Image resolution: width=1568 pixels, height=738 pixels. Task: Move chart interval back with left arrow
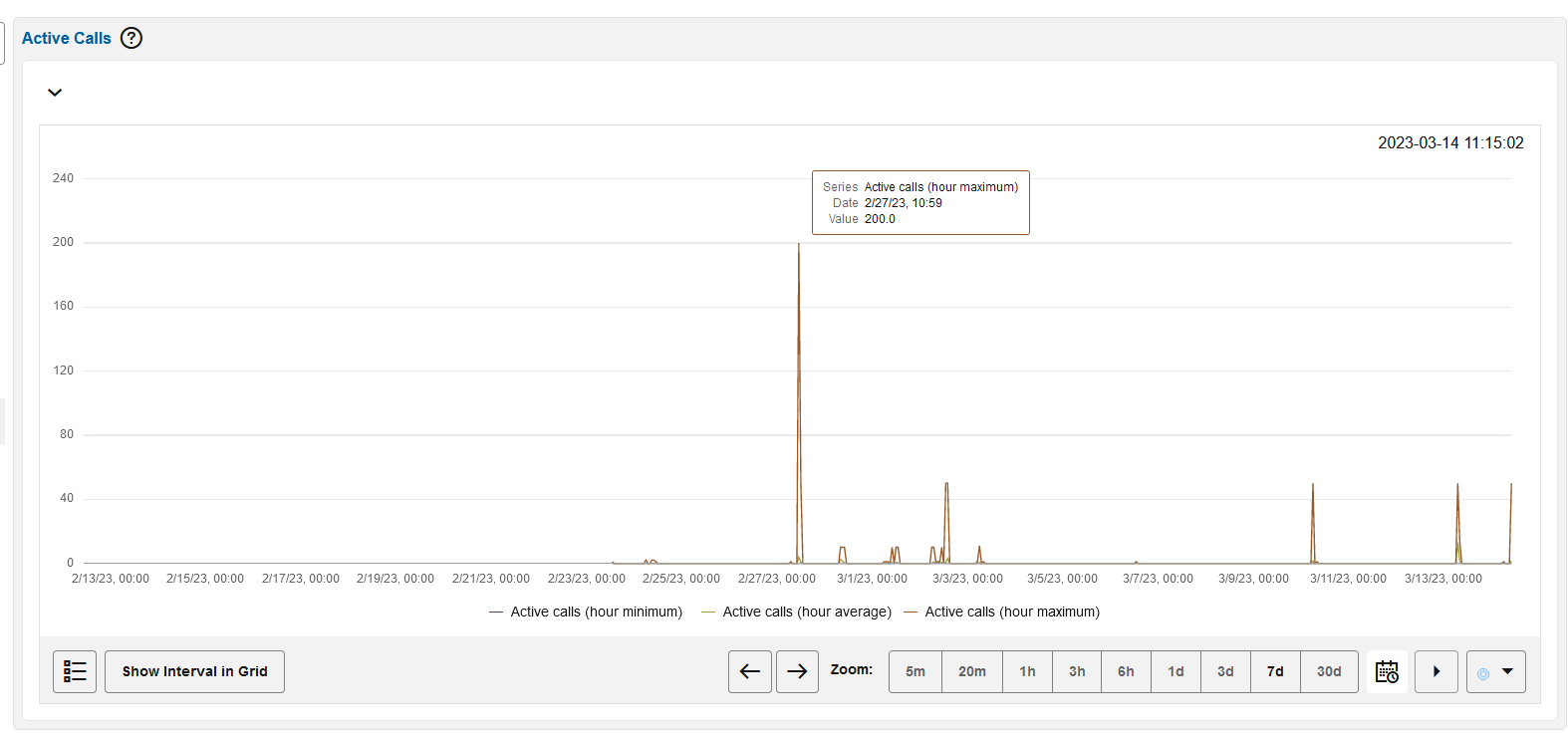750,671
